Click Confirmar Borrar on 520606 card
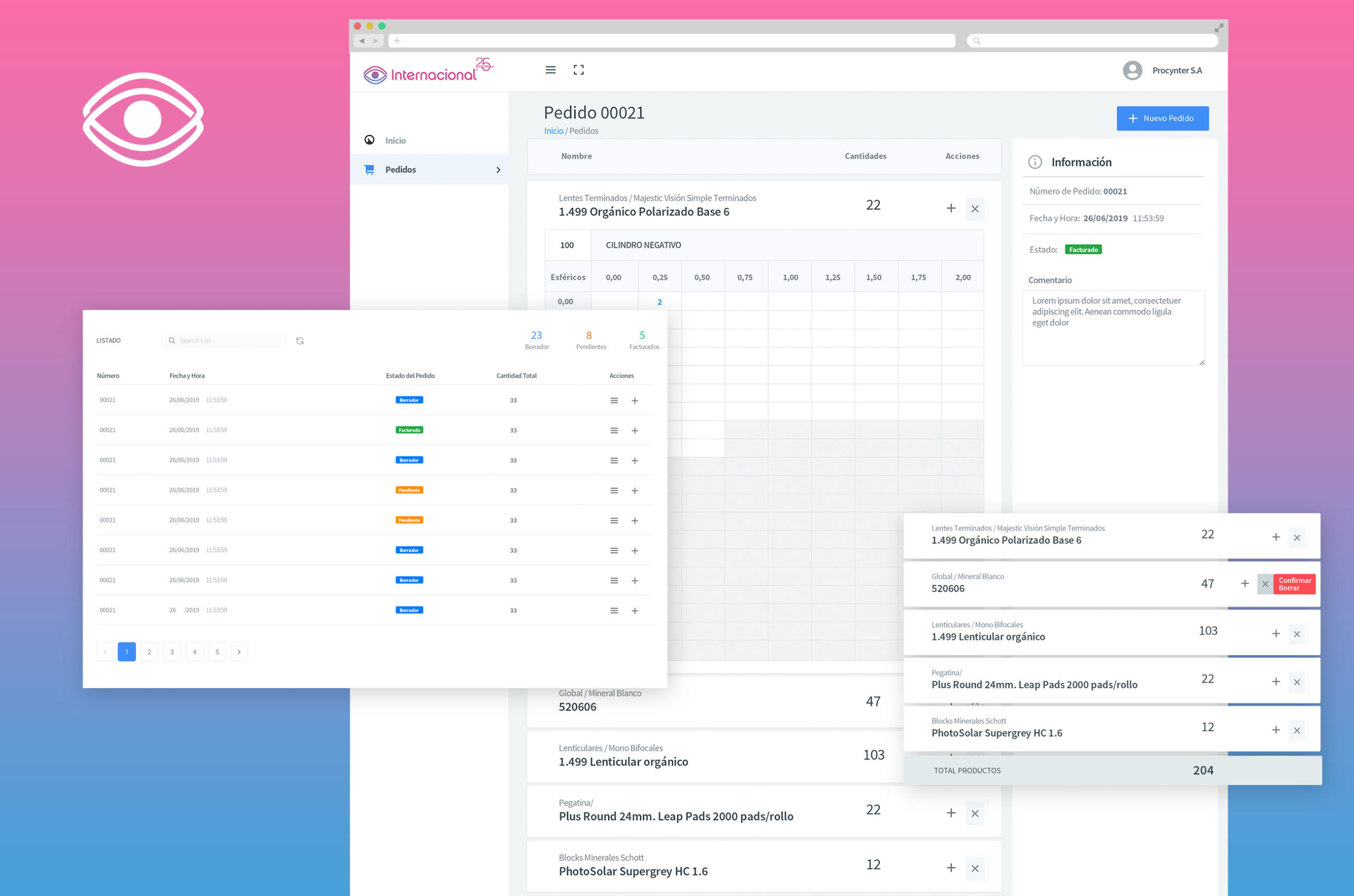Image resolution: width=1354 pixels, height=896 pixels. (x=1294, y=584)
